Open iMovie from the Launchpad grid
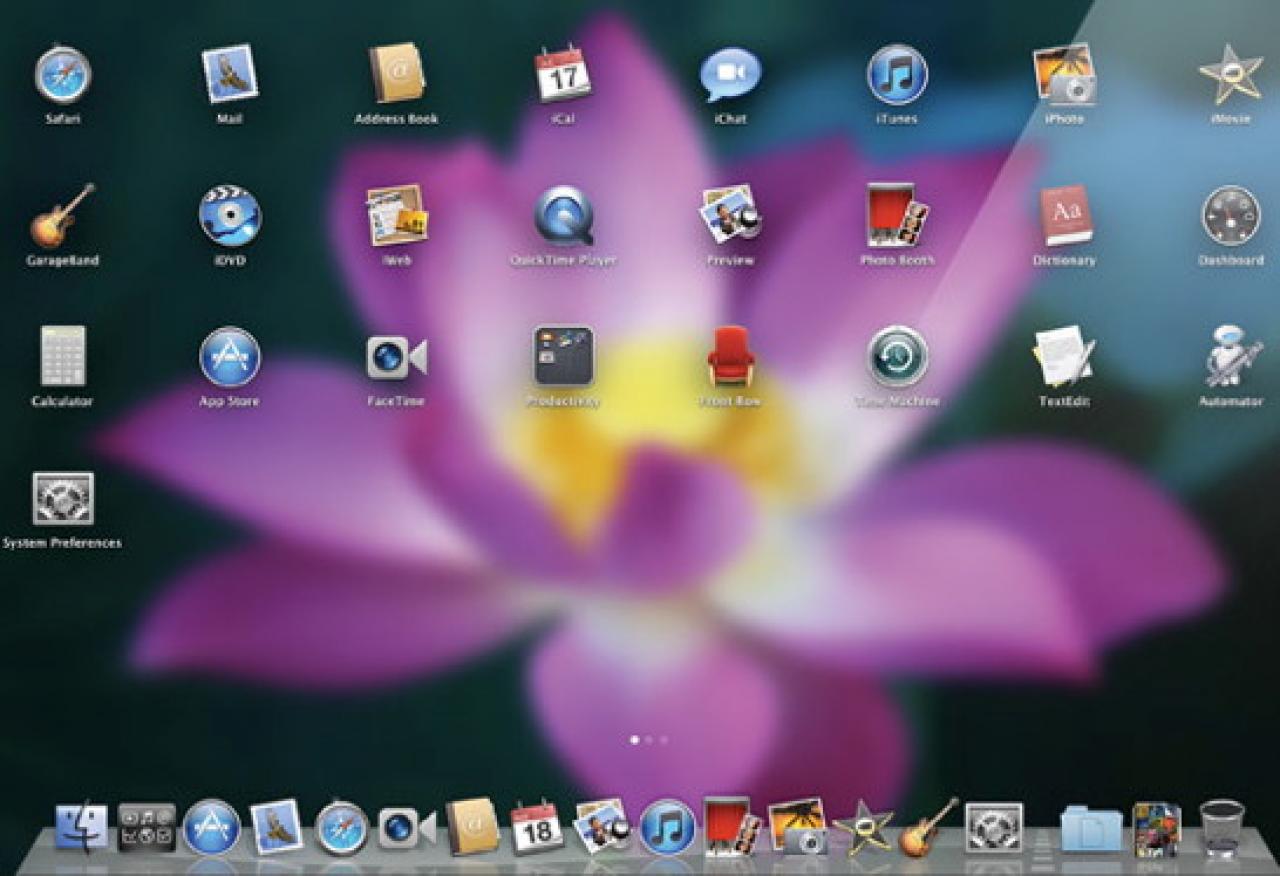The image size is (1280, 876). [x=1231, y=75]
